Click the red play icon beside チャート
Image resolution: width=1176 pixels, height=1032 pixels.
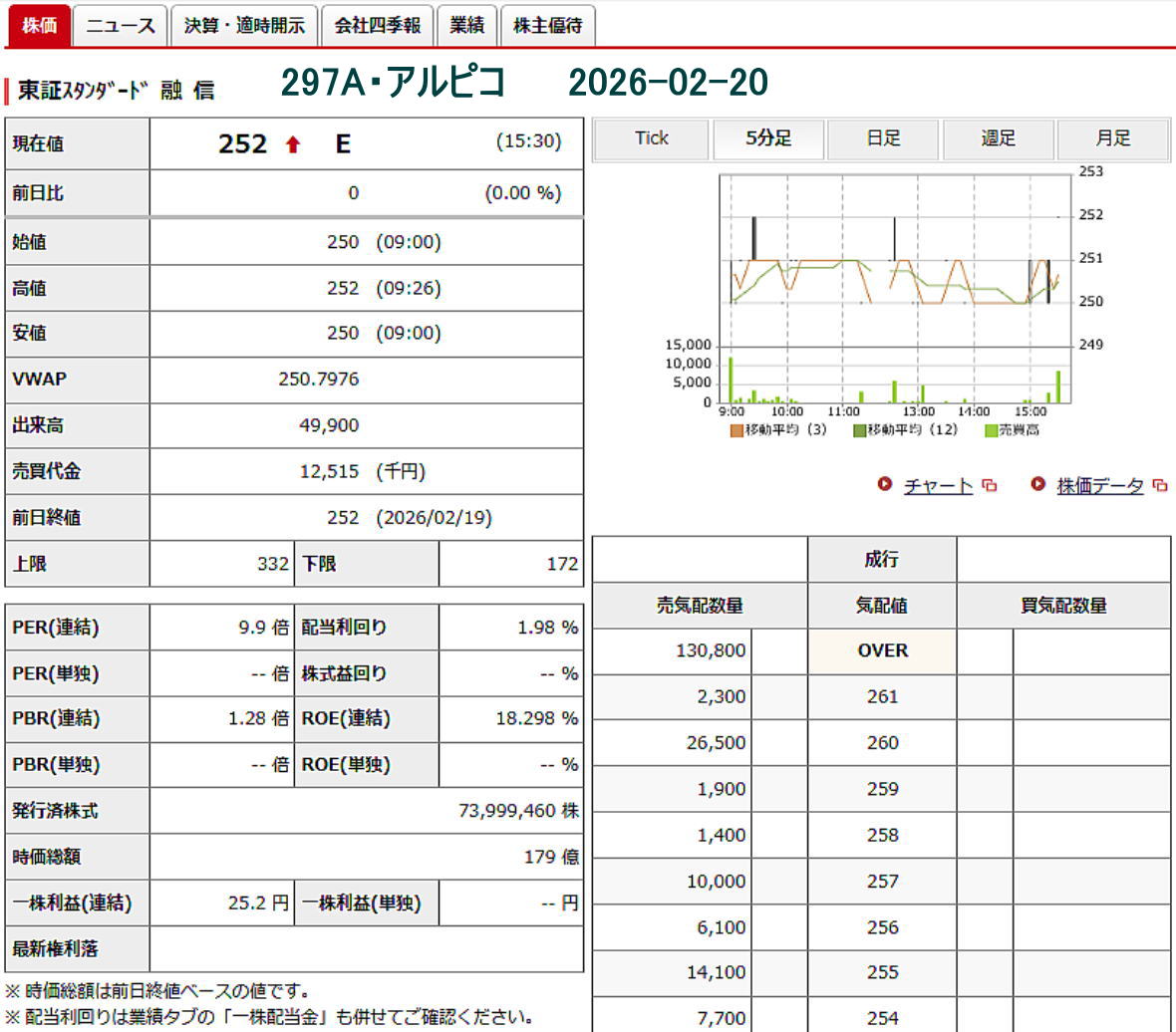pyautogui.click(x=884, y=484)
